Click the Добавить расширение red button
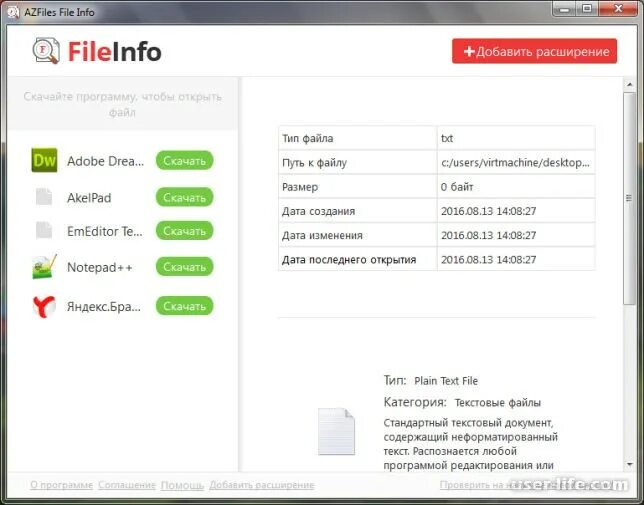The width and height of the screenshot is (644, 505). (534, 51)
